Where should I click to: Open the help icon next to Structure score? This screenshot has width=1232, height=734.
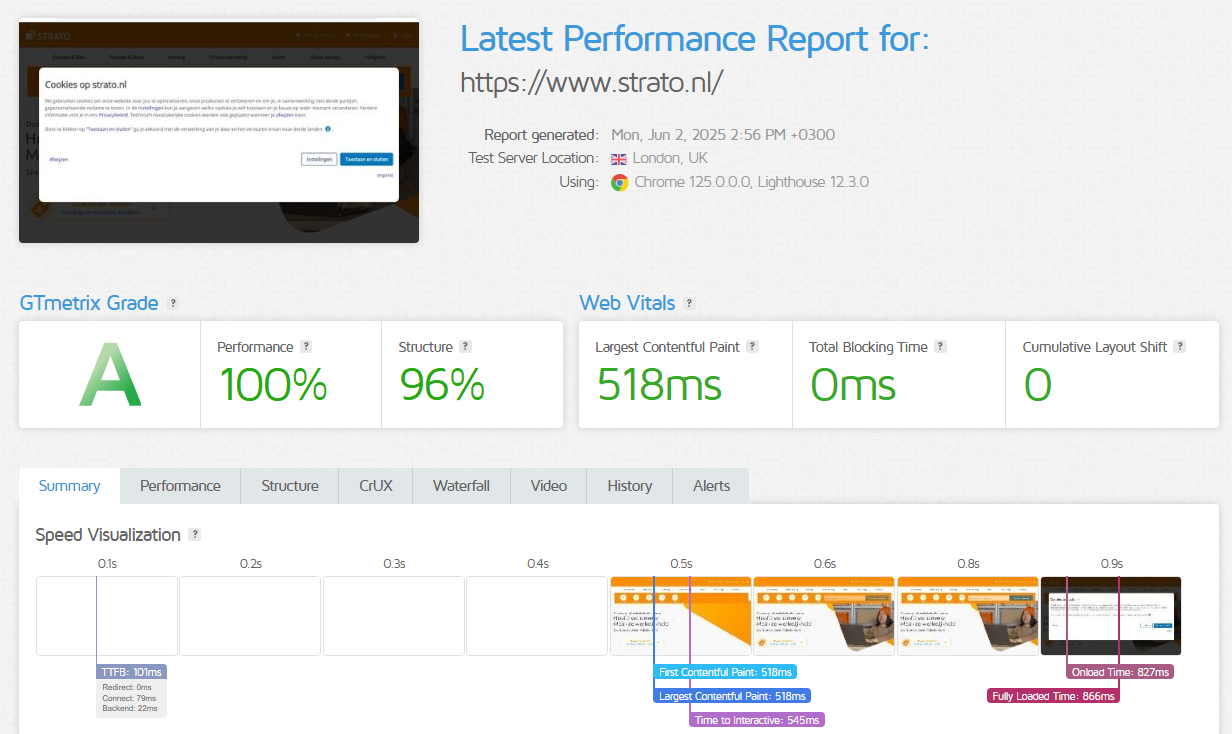(465, 346)
